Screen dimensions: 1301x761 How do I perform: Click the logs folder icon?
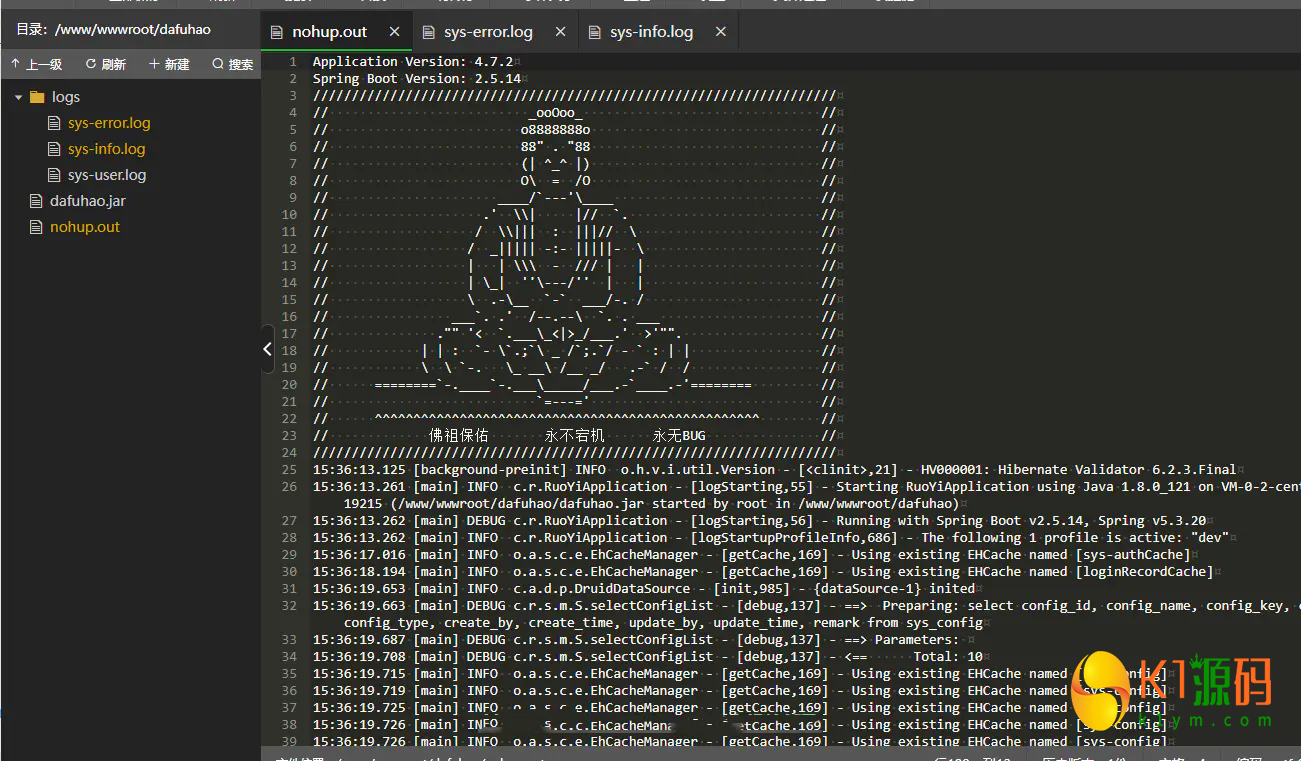[x=38, y=97]
